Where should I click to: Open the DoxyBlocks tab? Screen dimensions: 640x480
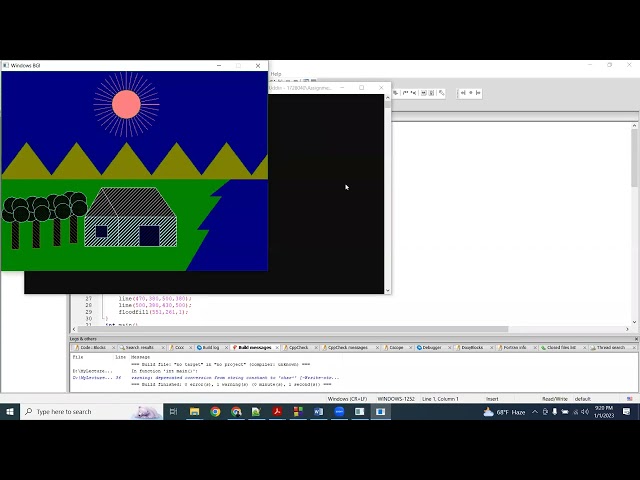[472, 347]
